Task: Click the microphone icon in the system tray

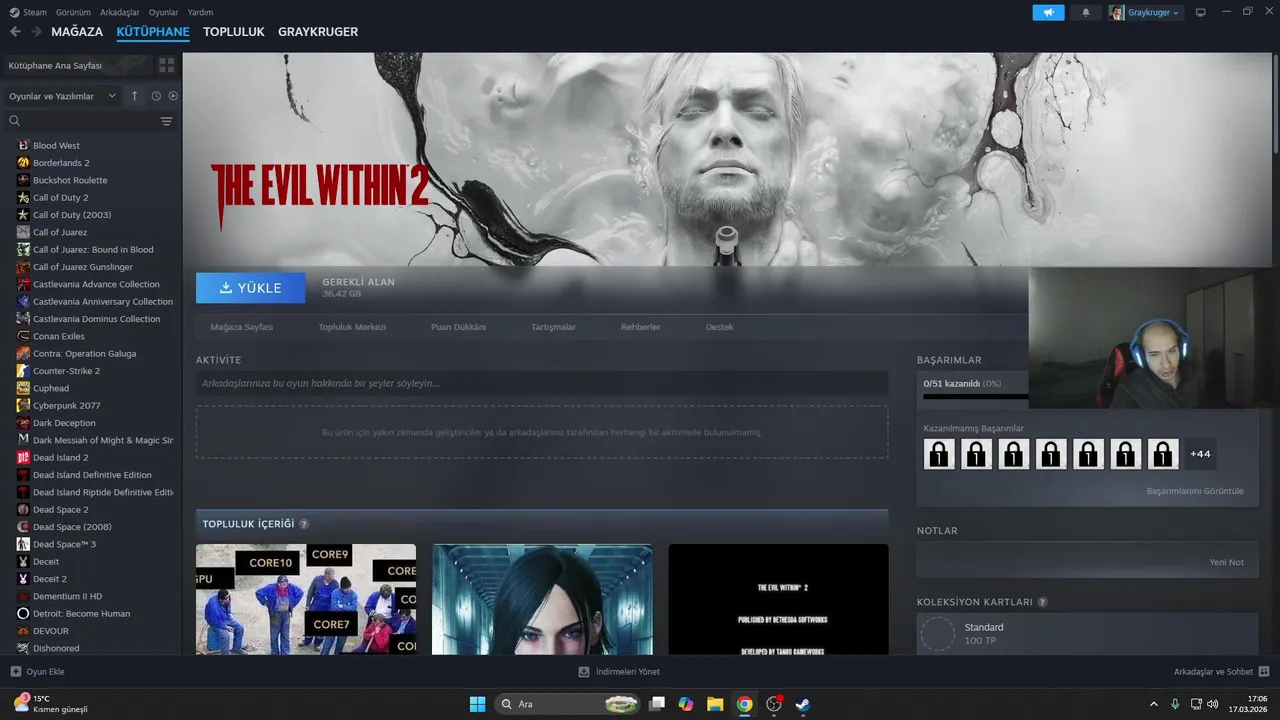Action: coord(1175,704)
